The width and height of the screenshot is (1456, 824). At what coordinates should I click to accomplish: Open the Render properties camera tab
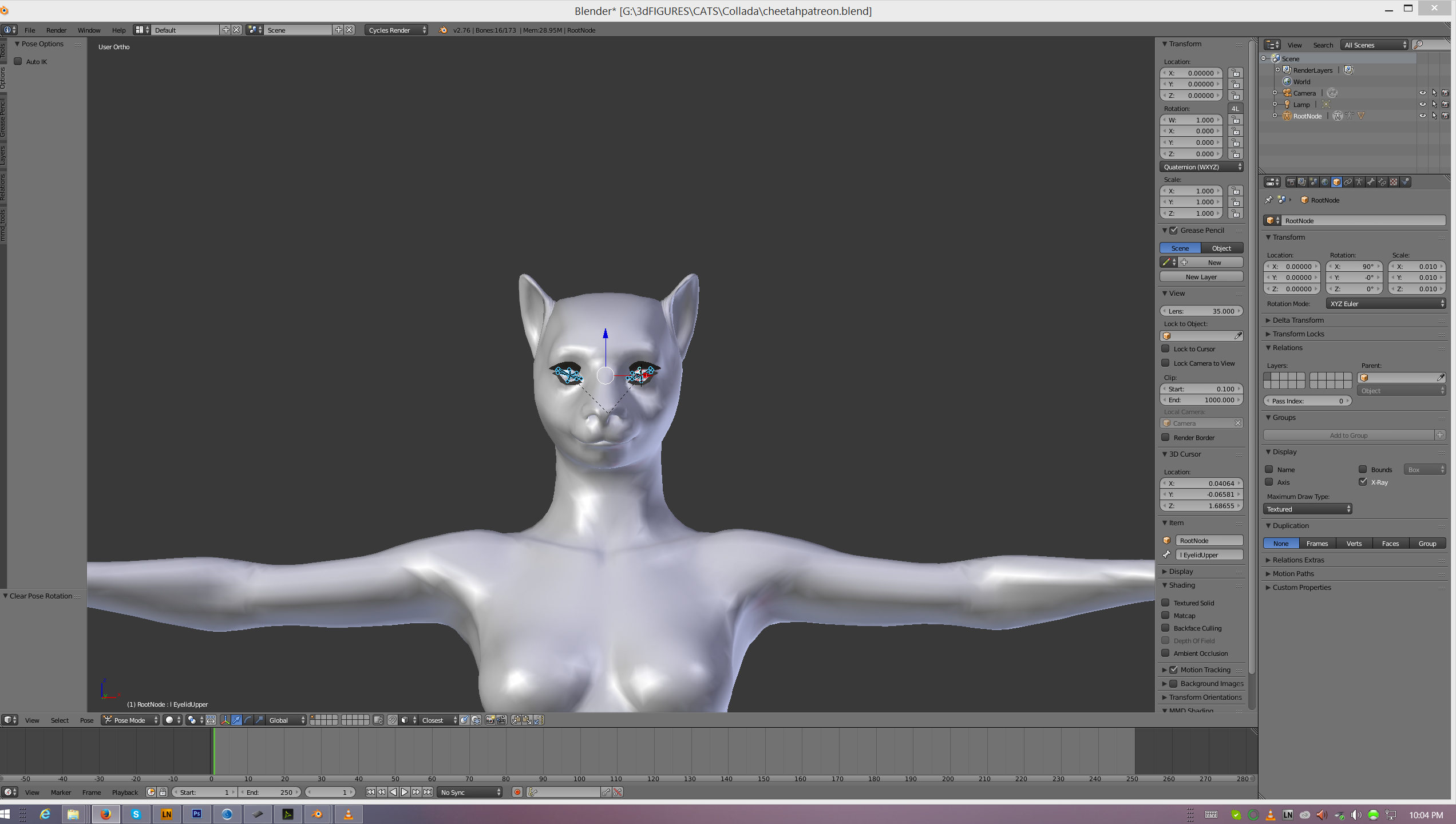[1291, 182]
